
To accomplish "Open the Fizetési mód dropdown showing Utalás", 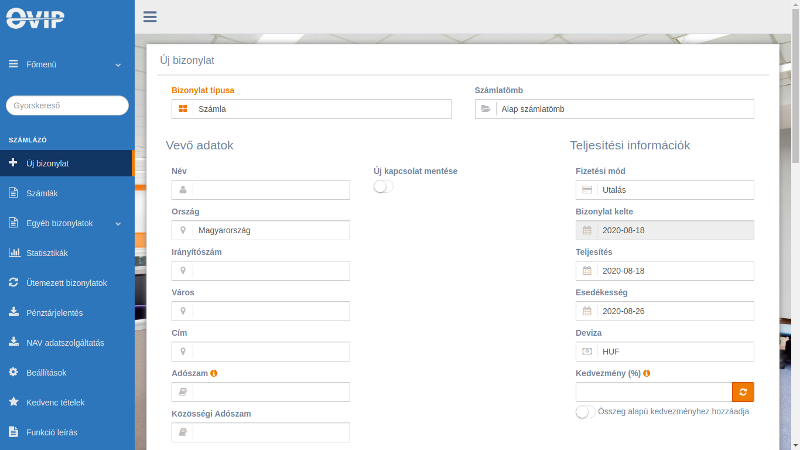I will tap(665, 190).
